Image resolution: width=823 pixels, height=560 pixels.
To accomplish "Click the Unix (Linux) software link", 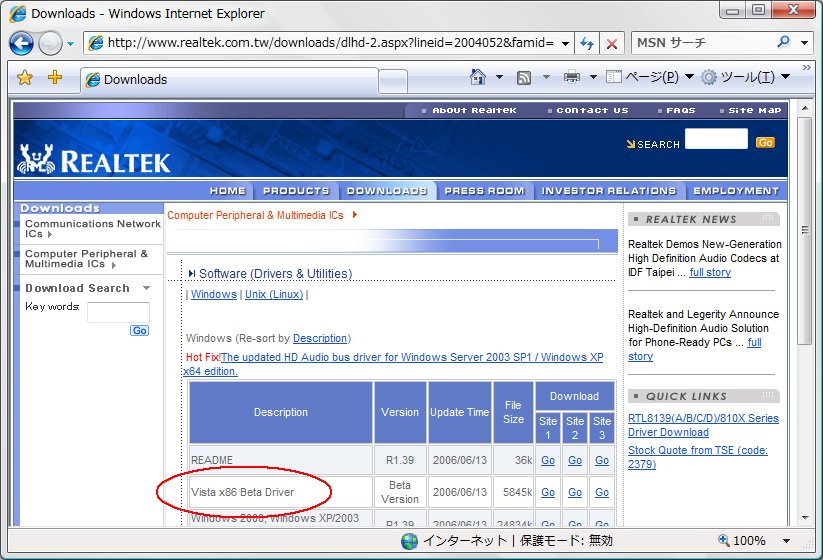I will coord(274,294).
